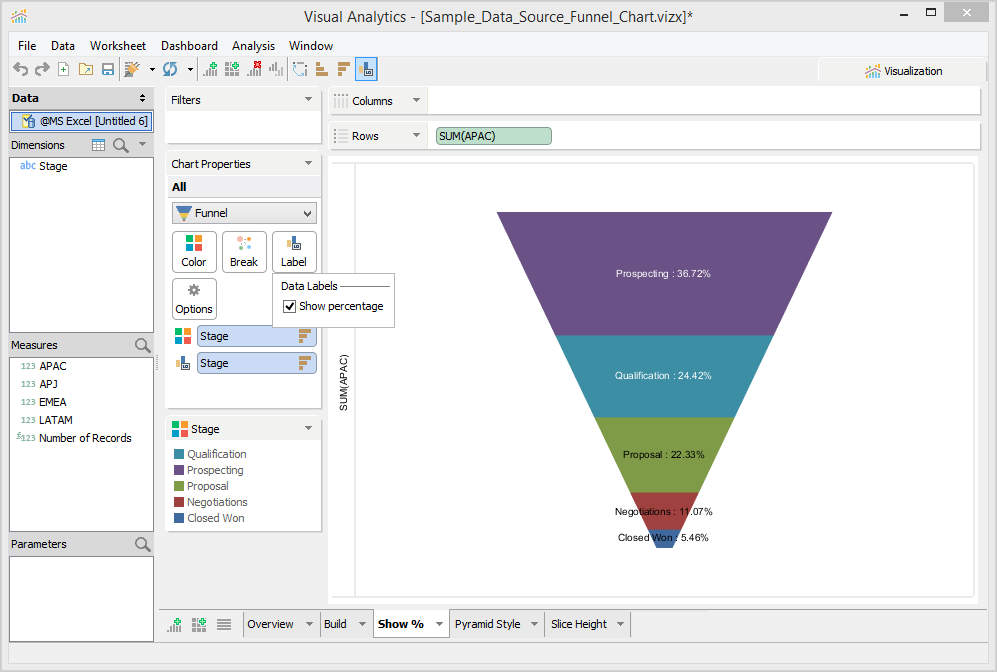Screen dimensions: 997x672
Task: Click sort icon on the color Stage pill
Action: (x=305, y=336)
